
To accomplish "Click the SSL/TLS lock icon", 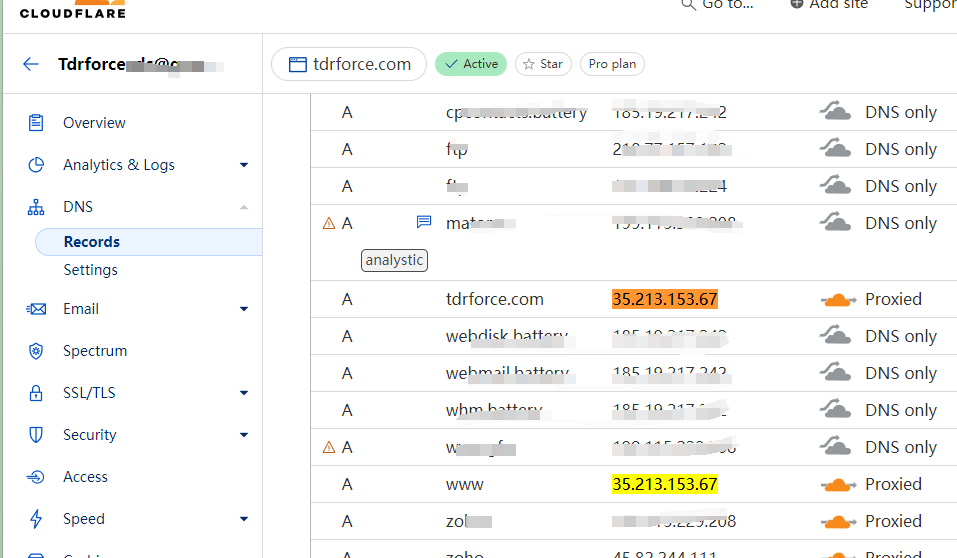I will click(x=36, y=393).
